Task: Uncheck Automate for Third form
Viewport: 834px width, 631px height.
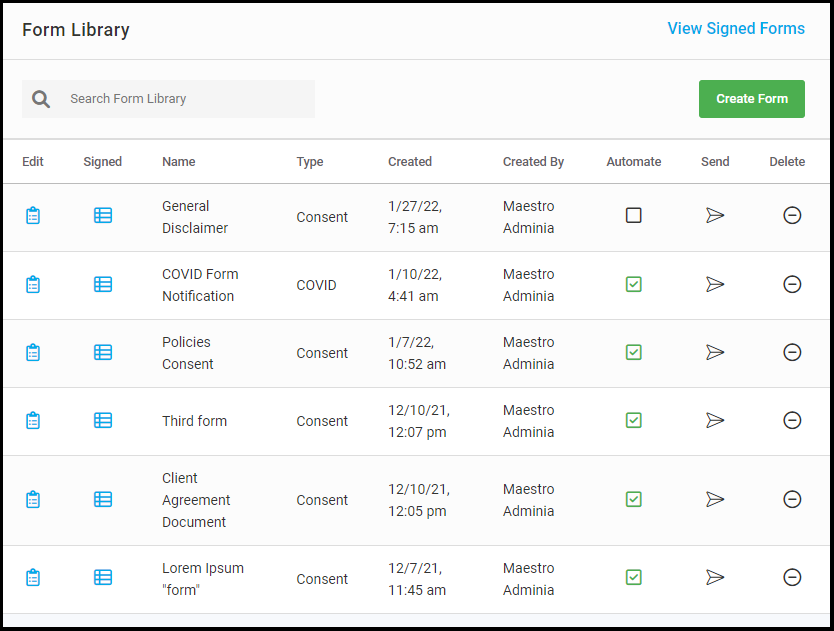Action: point(633,420)
